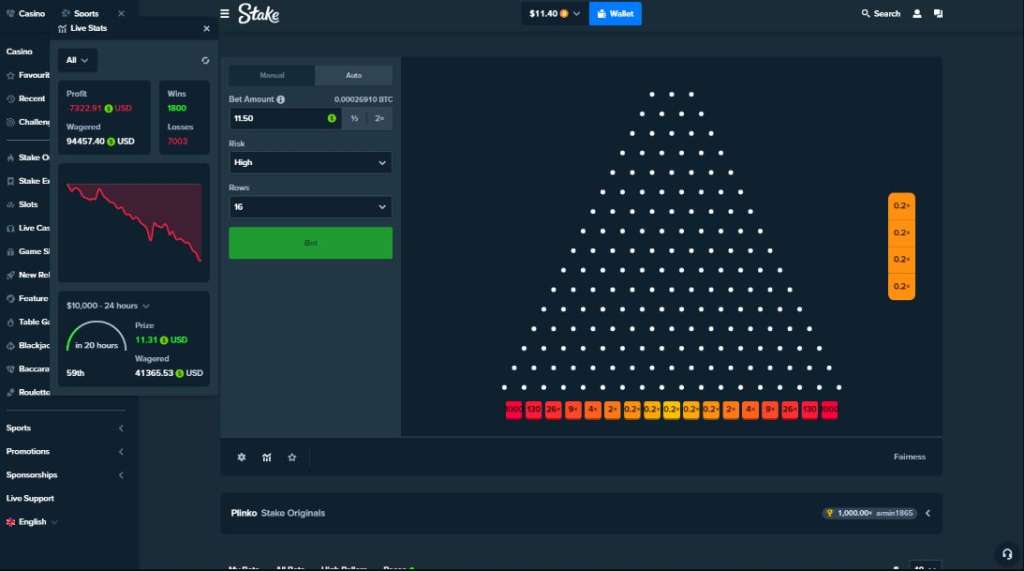
Task: Open the $10,000 - 24 hours race dropdown
Action: pyautogui.click(x=108, y=306)
